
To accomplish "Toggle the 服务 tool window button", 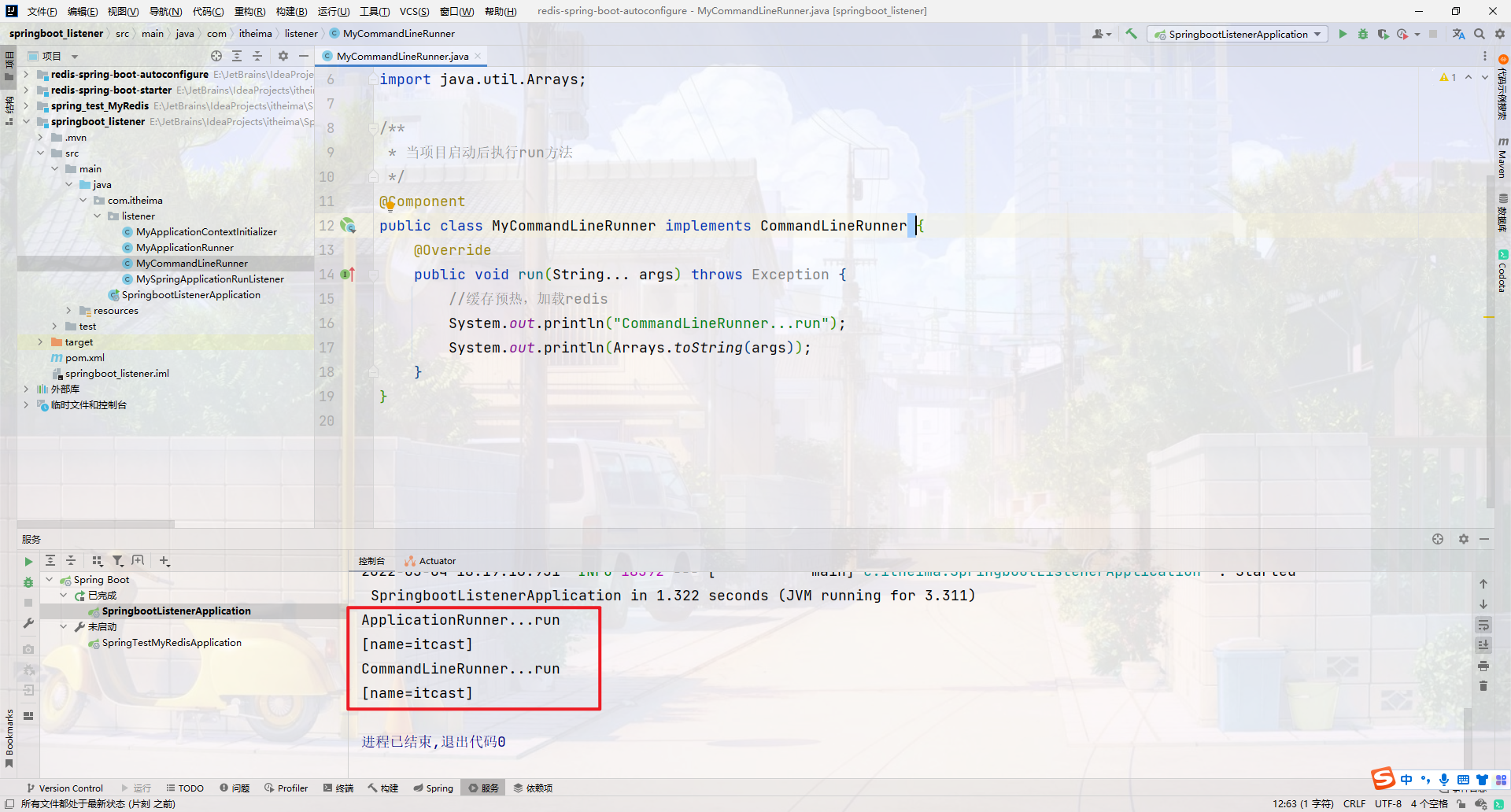I will click(483, 788).
